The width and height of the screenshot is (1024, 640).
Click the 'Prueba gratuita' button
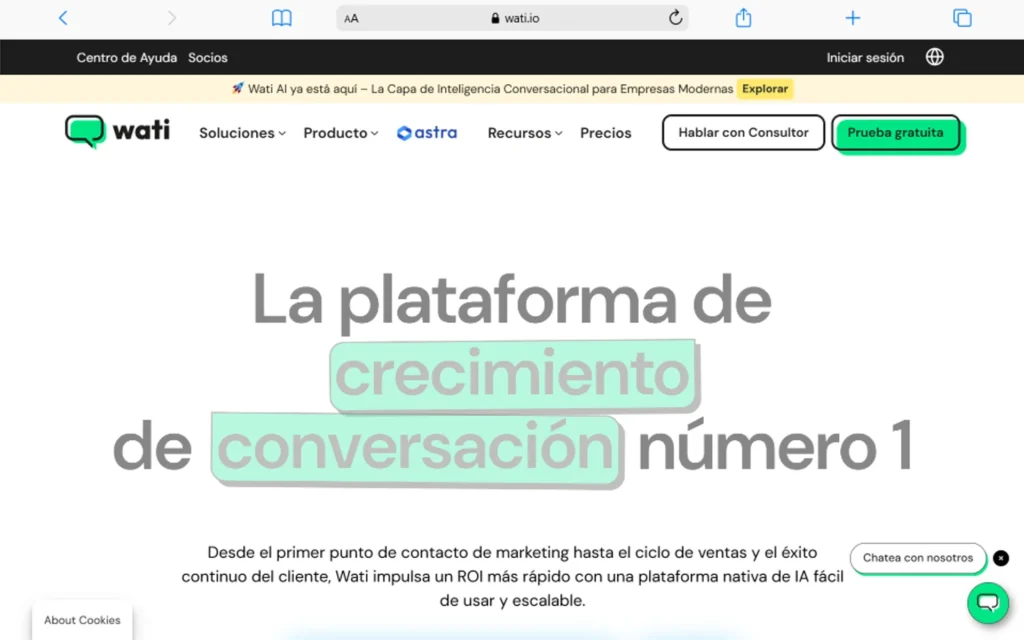pyautogui.click(x=895, y=133)
